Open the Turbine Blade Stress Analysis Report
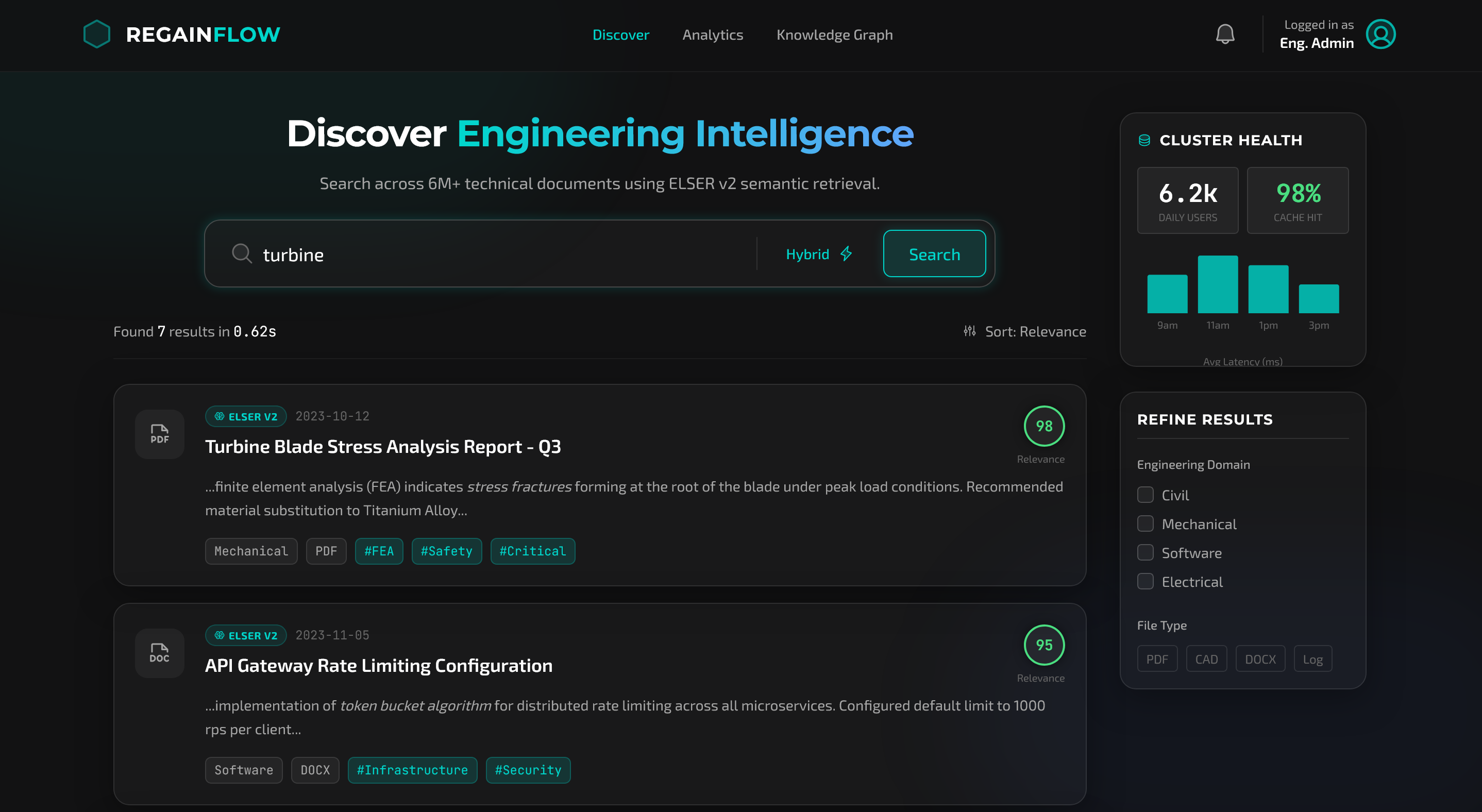 tap(383, 446)
